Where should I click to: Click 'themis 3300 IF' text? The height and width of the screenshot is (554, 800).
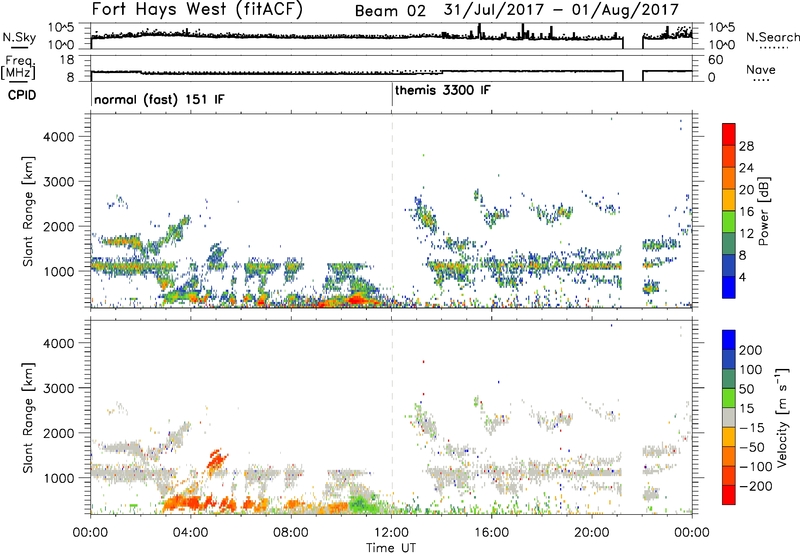[443, 91]
